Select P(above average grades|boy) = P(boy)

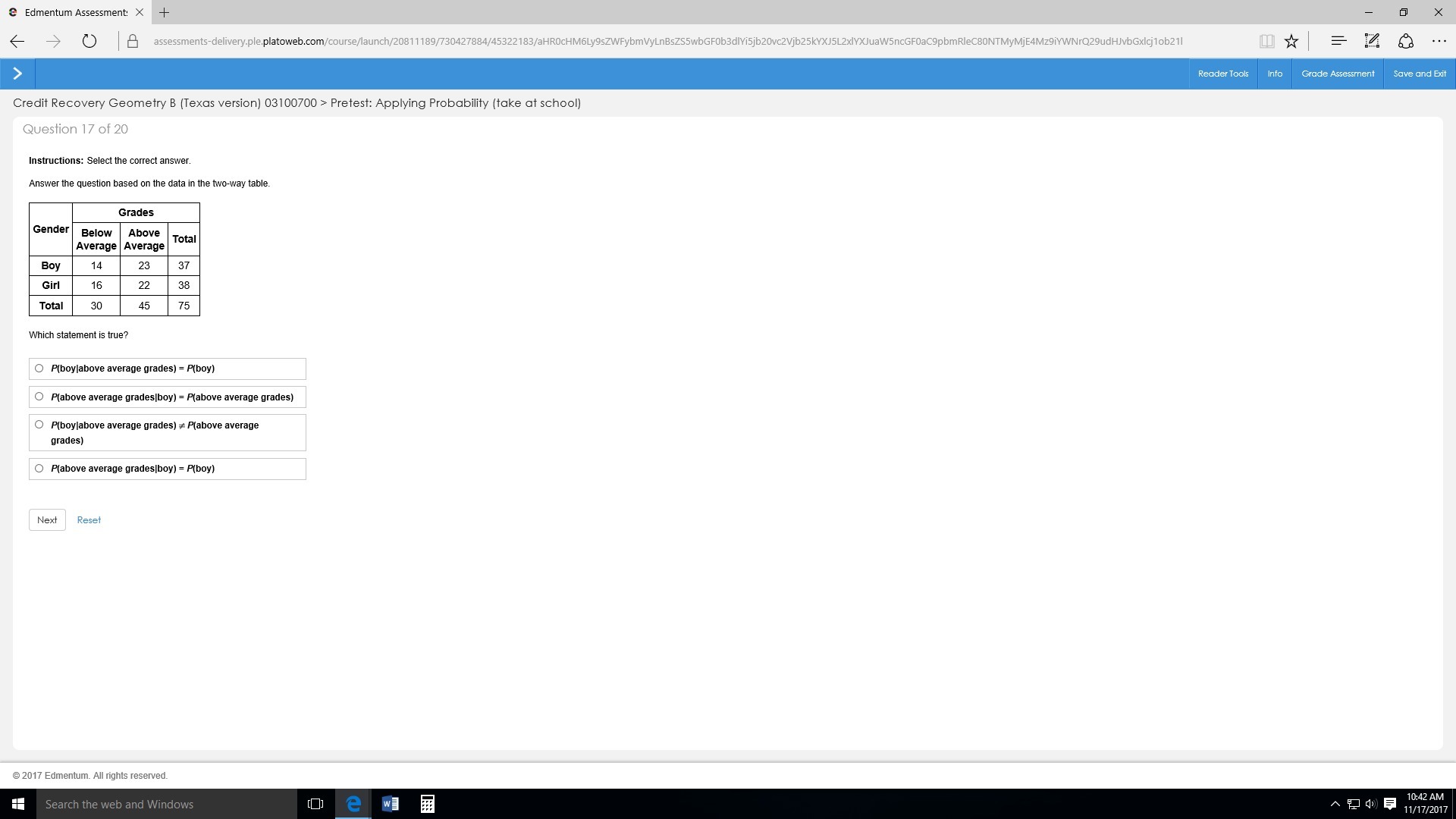point(39,469)
